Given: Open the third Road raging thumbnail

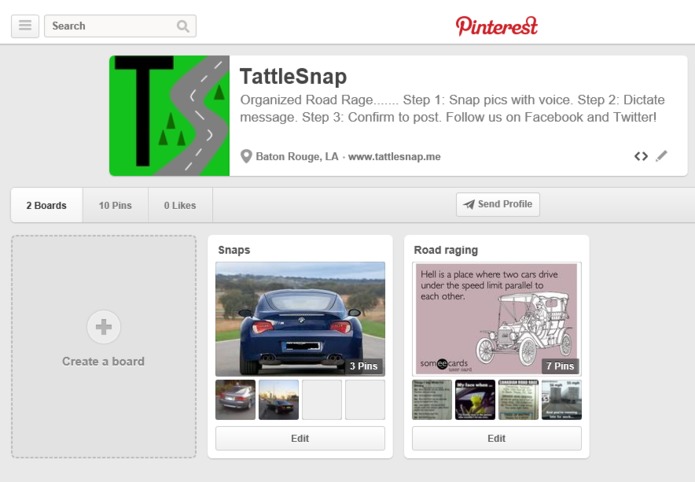Looking at the screenshot, I should coord(518,400).
